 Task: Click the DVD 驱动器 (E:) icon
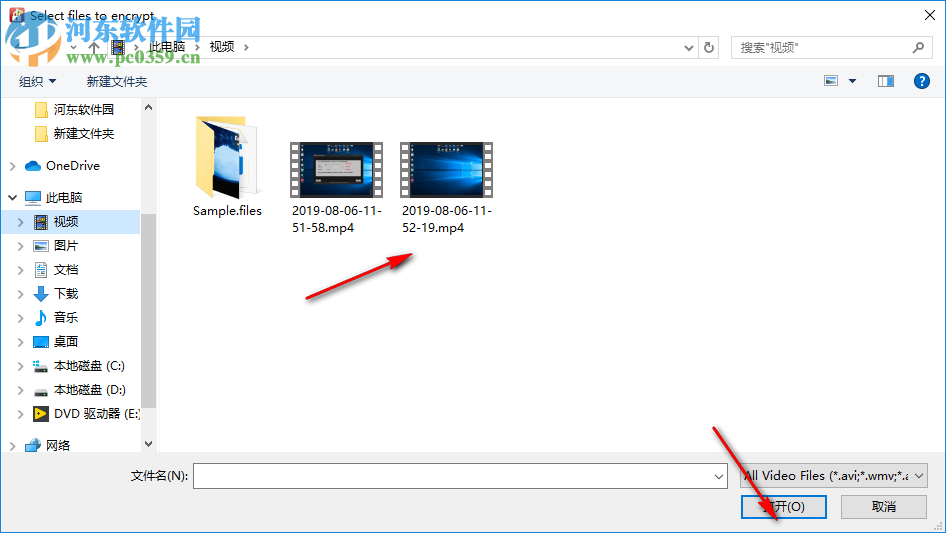40,413
